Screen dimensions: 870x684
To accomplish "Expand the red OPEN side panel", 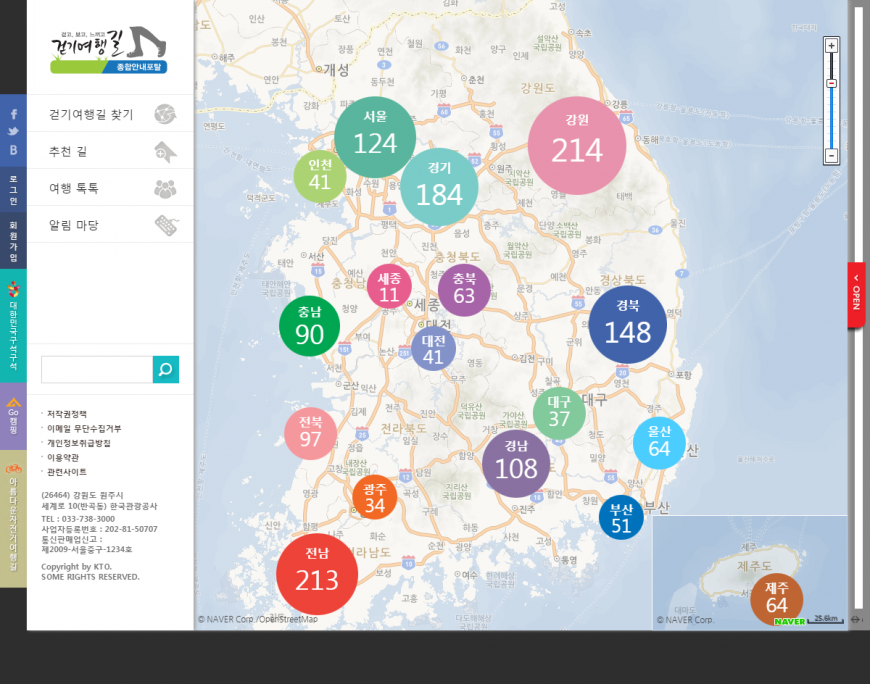I will (x=856, y=295).
